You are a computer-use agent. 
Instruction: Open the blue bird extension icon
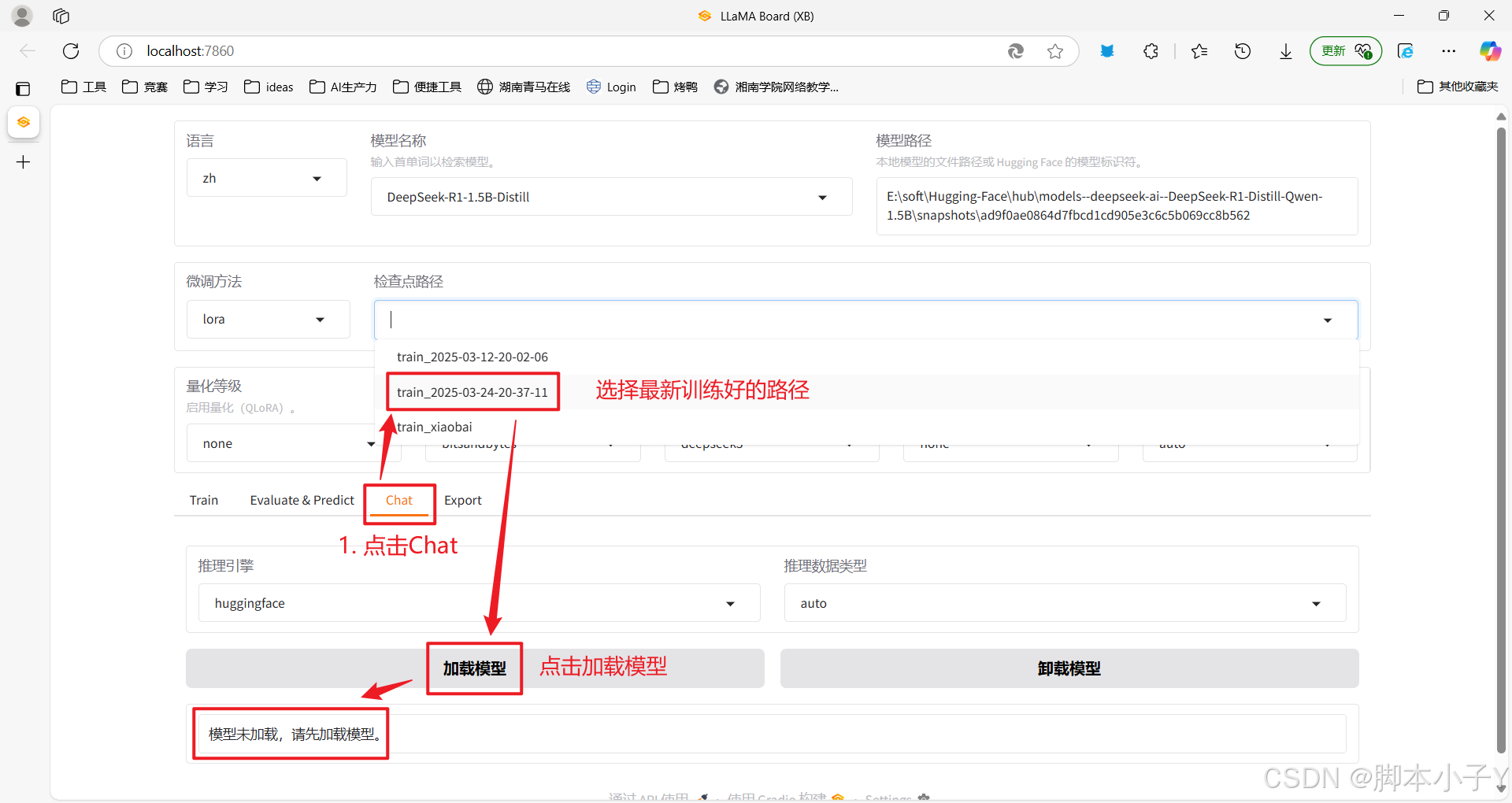click(1107, 51)
